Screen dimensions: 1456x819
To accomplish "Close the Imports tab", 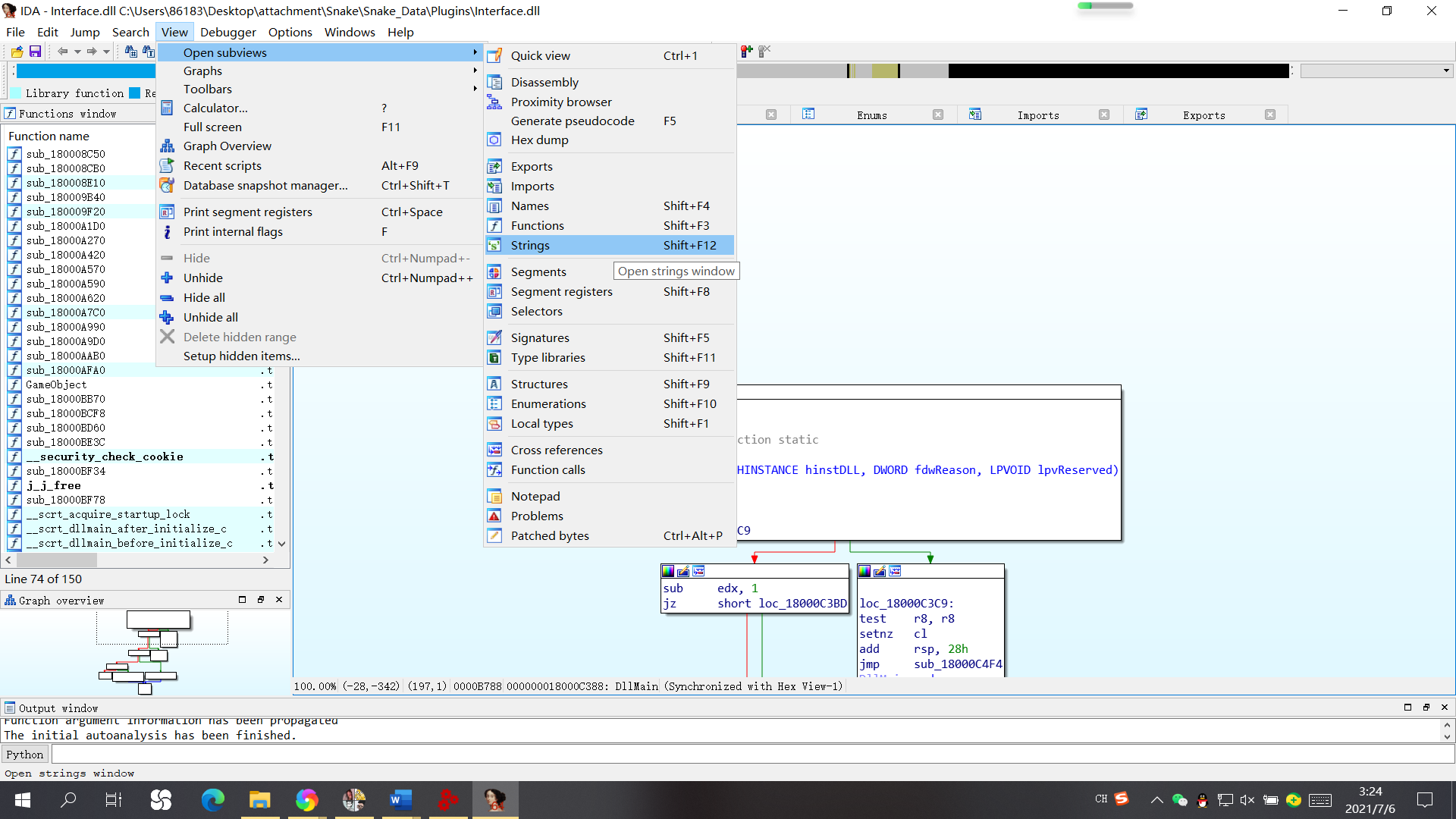I will [x=1104, y=115].
